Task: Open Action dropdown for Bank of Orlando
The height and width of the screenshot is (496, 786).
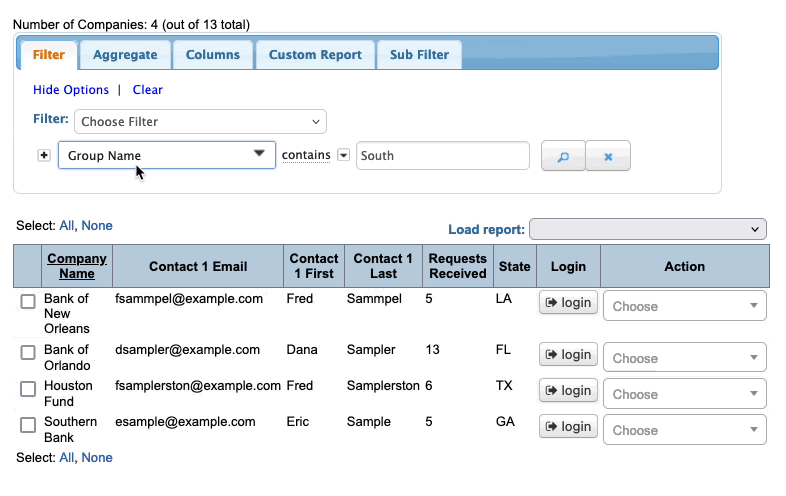Action: 684,358
